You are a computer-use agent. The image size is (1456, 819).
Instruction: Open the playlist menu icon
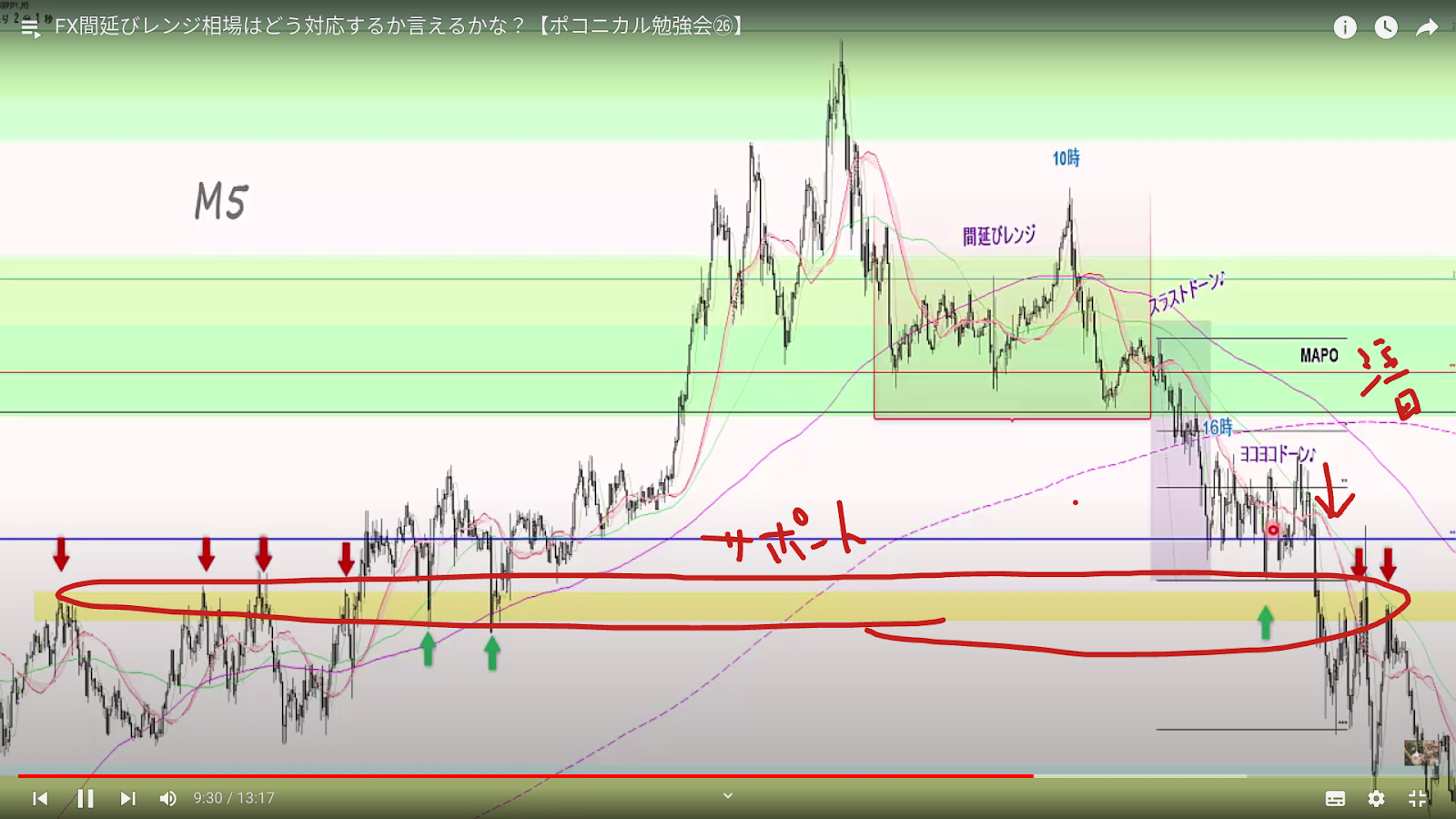[30, 28]
